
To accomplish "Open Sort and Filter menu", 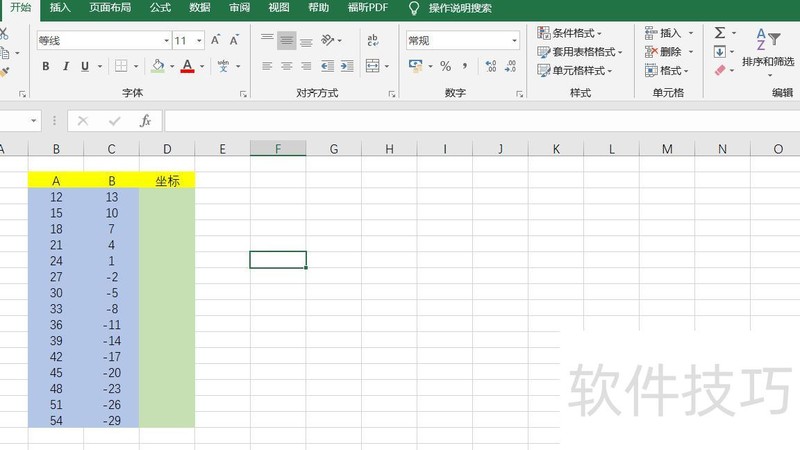I will tap(768, 51).
